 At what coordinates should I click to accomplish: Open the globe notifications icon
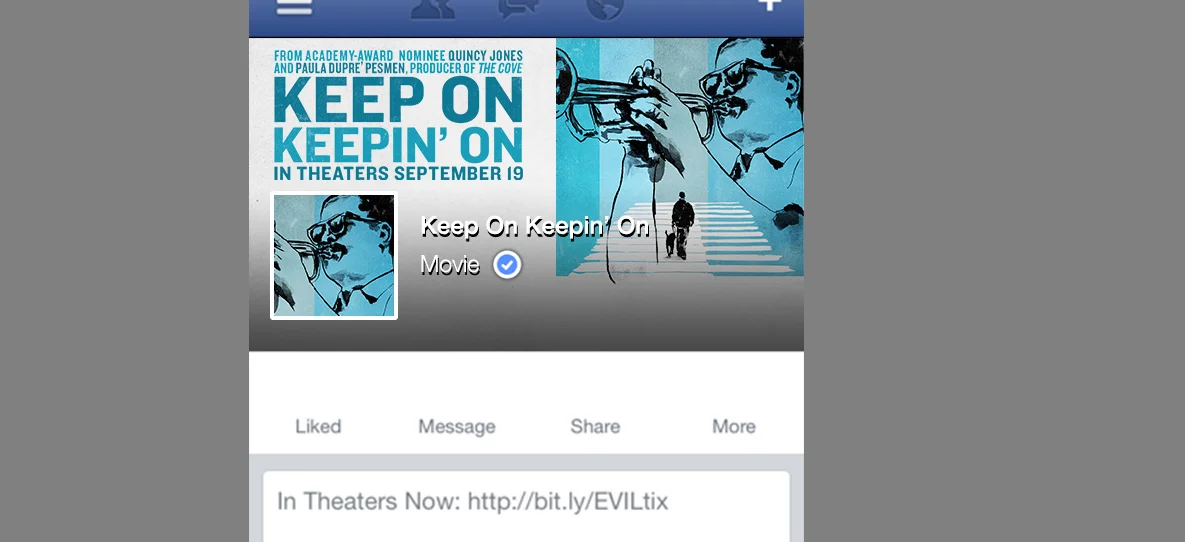[x=605, y=9]
